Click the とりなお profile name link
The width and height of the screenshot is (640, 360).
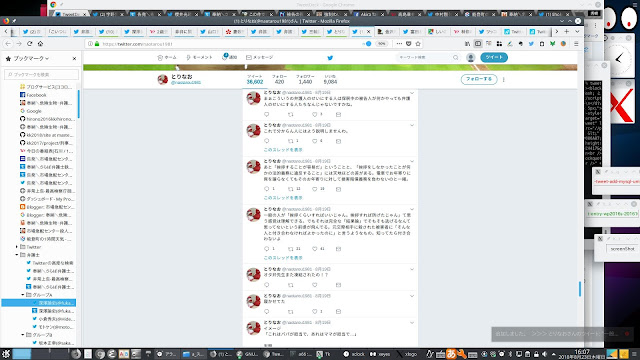coord(182,76)
